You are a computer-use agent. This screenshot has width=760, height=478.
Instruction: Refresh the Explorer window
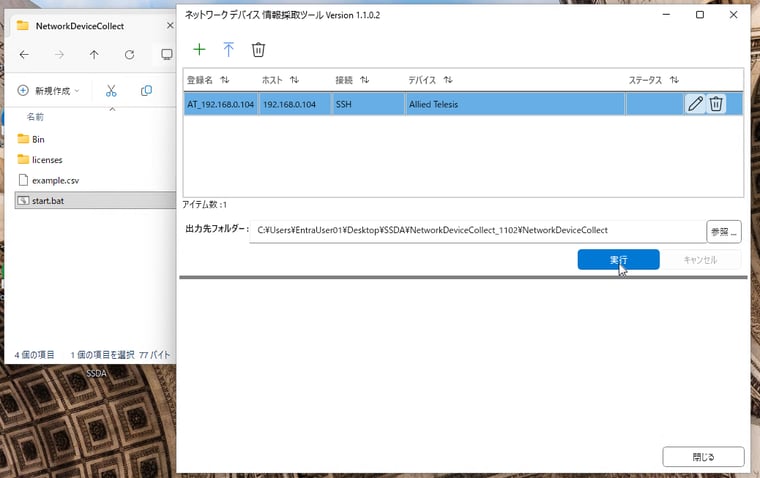point(129,55)
